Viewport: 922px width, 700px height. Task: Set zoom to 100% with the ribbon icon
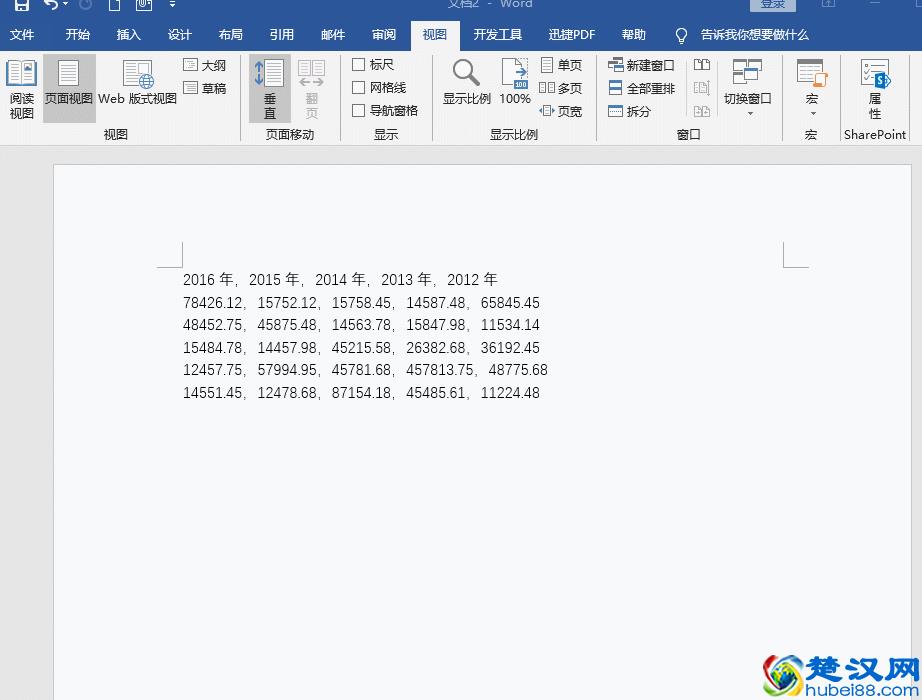point(514,82)
